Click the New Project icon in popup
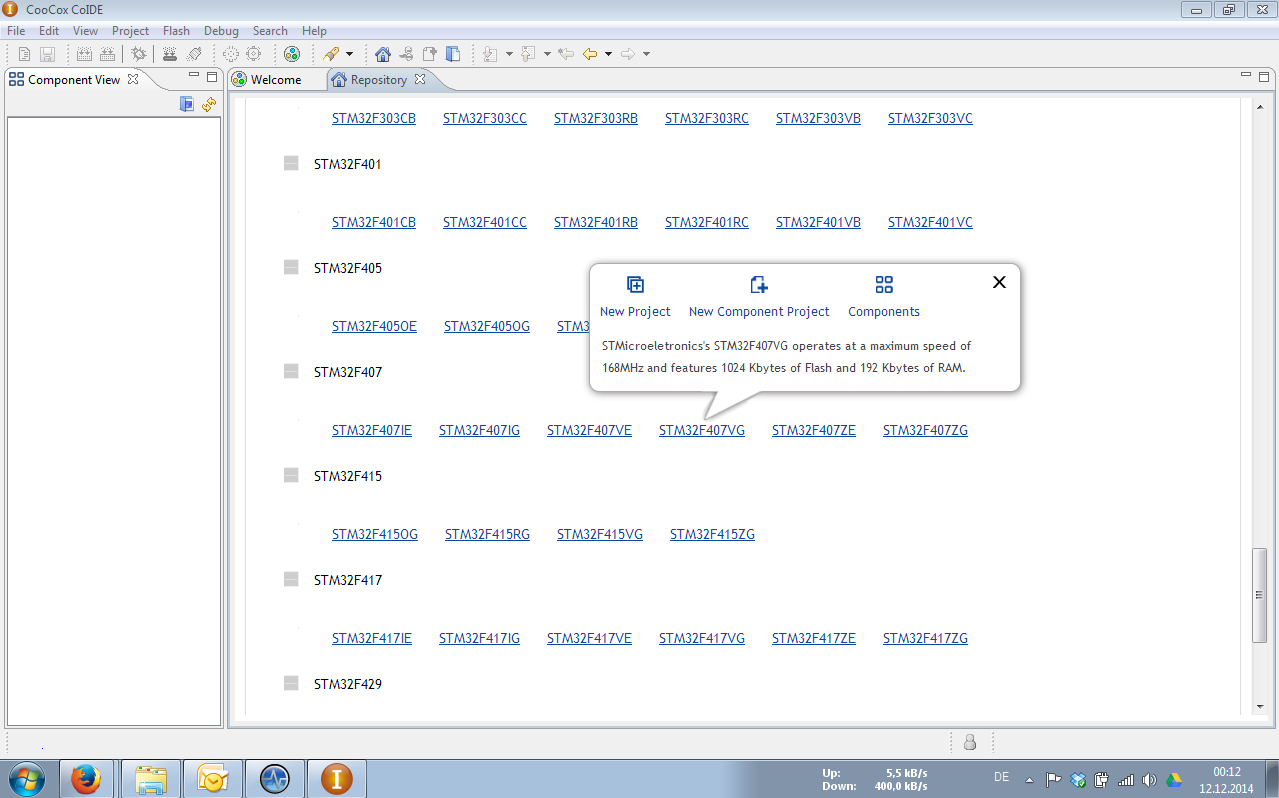The width and height of the screenshot is (1279, 798). click(x=635, y=285)
